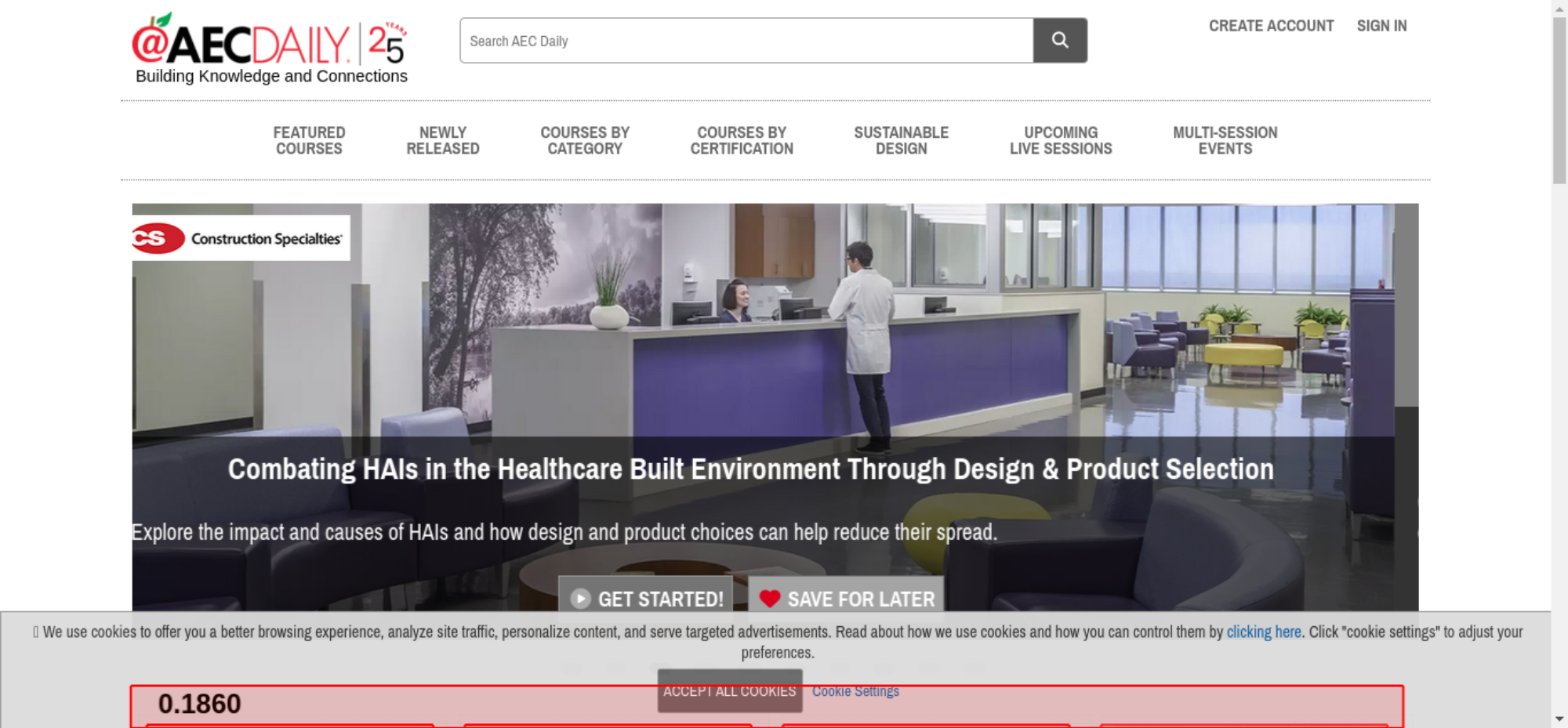Viewport: 1568px width, 728px height.
Task: Click the Construction Specialties sponsor logo
Action: [x=241, y=238]
